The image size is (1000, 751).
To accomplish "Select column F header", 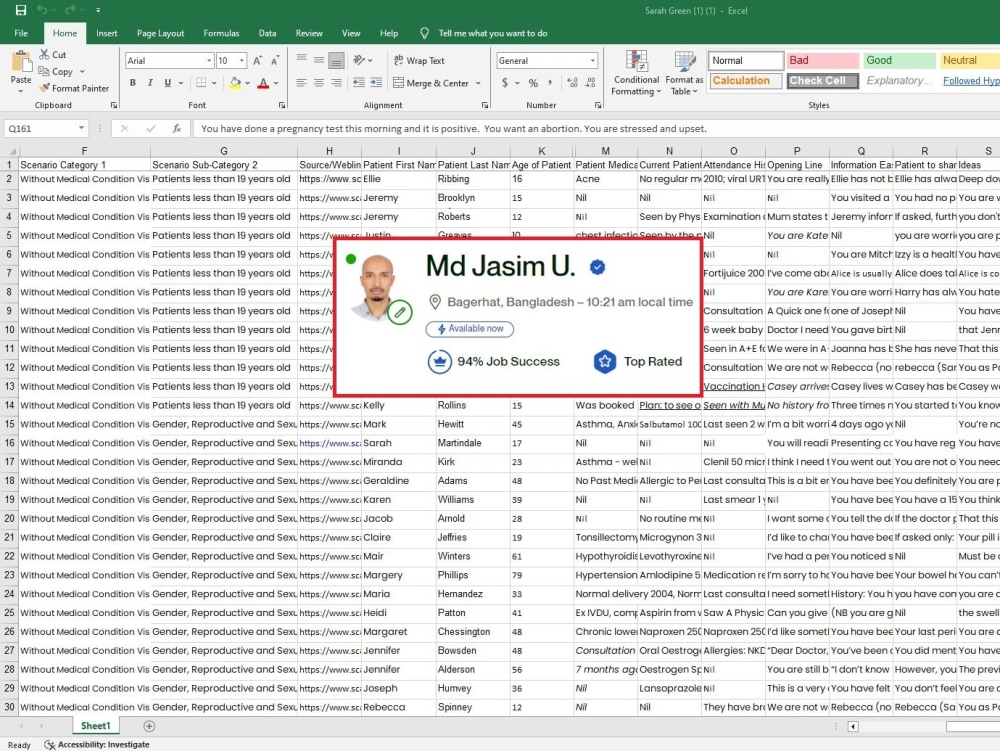I will 84,150.
